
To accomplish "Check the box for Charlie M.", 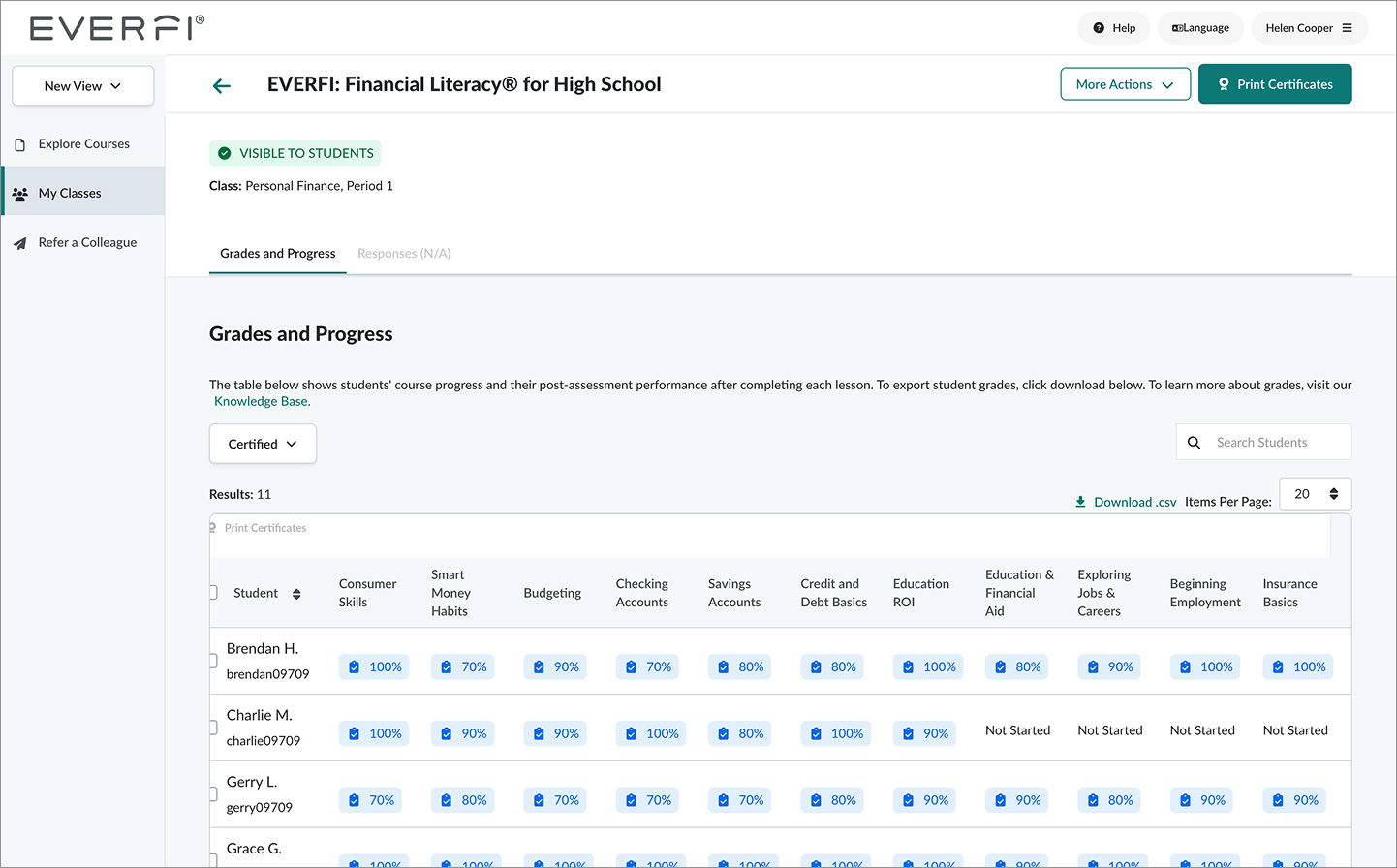I will pyautogui.click(x=213, y=728).
